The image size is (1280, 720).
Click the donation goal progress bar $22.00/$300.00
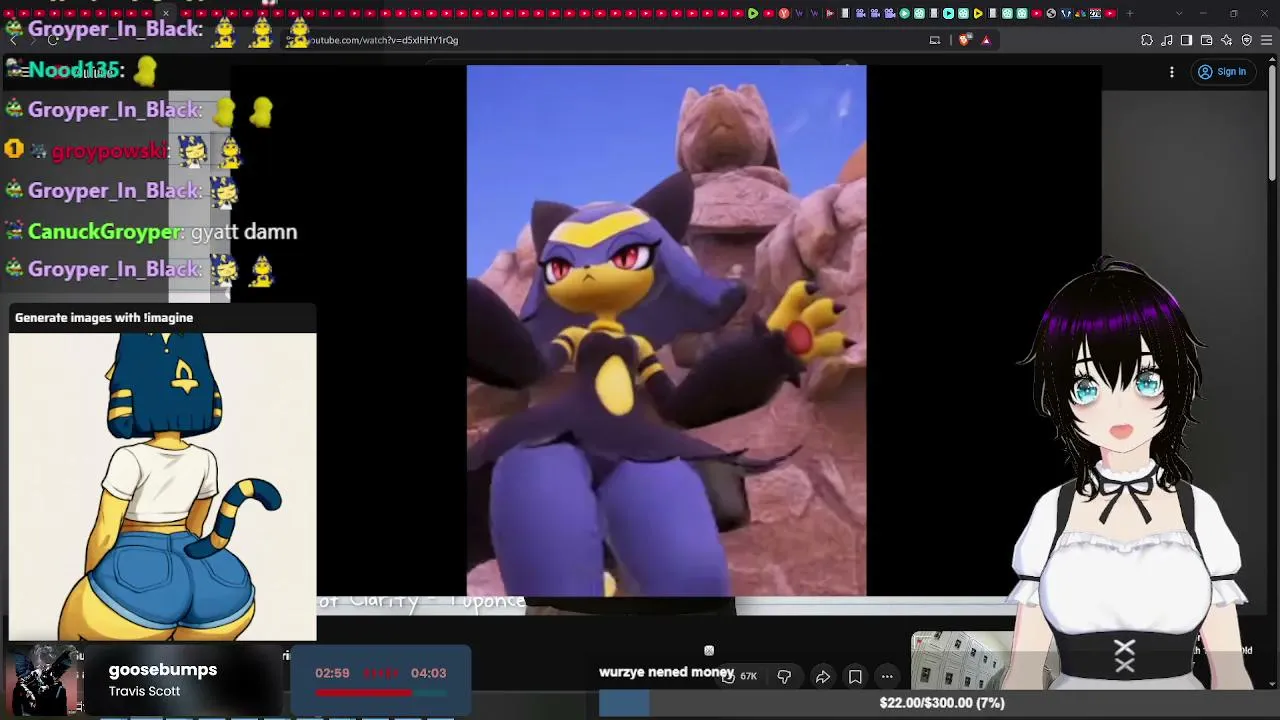point(940,703)
